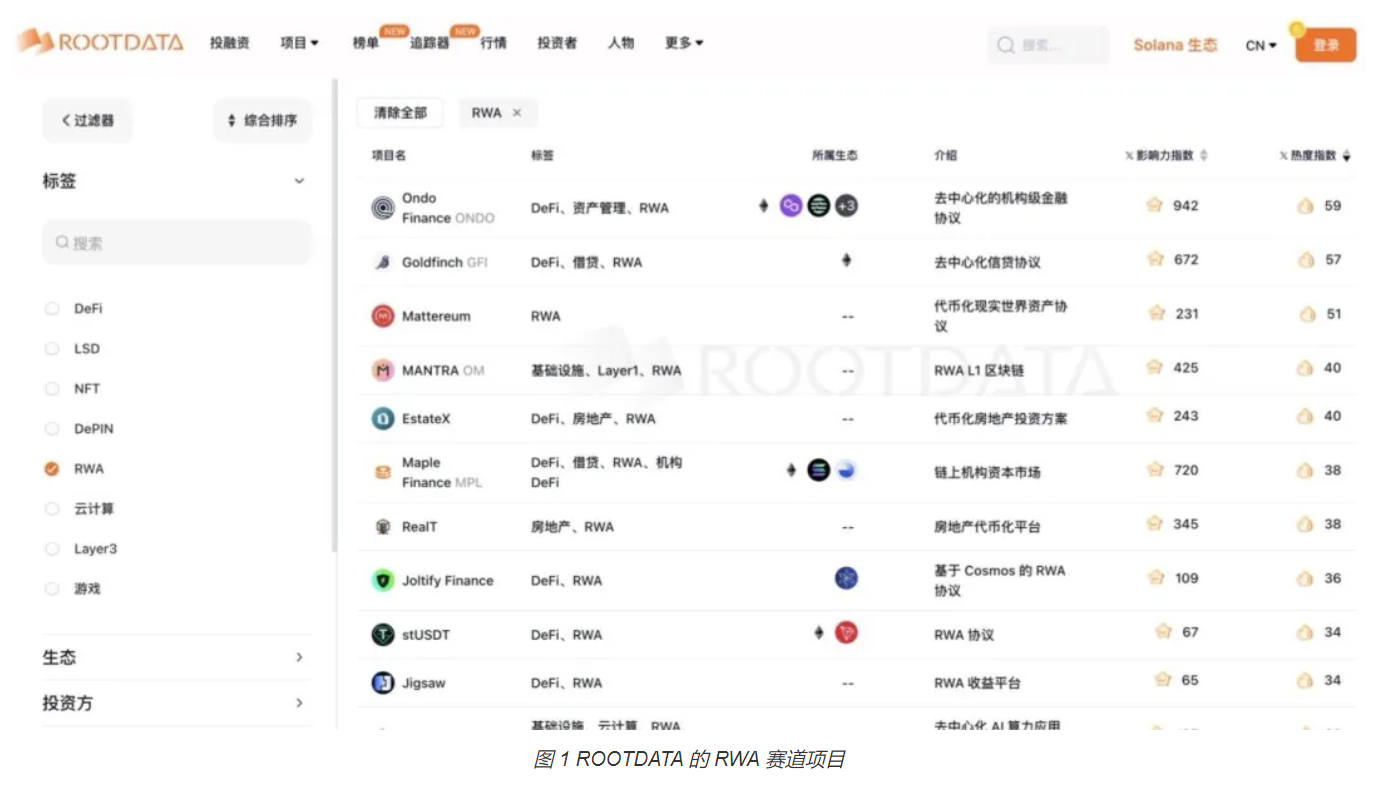Image resolution: width=1378 pixels, height=789 pixels.
Task: Click the stUSDT project logo icon
Action: 383,635
